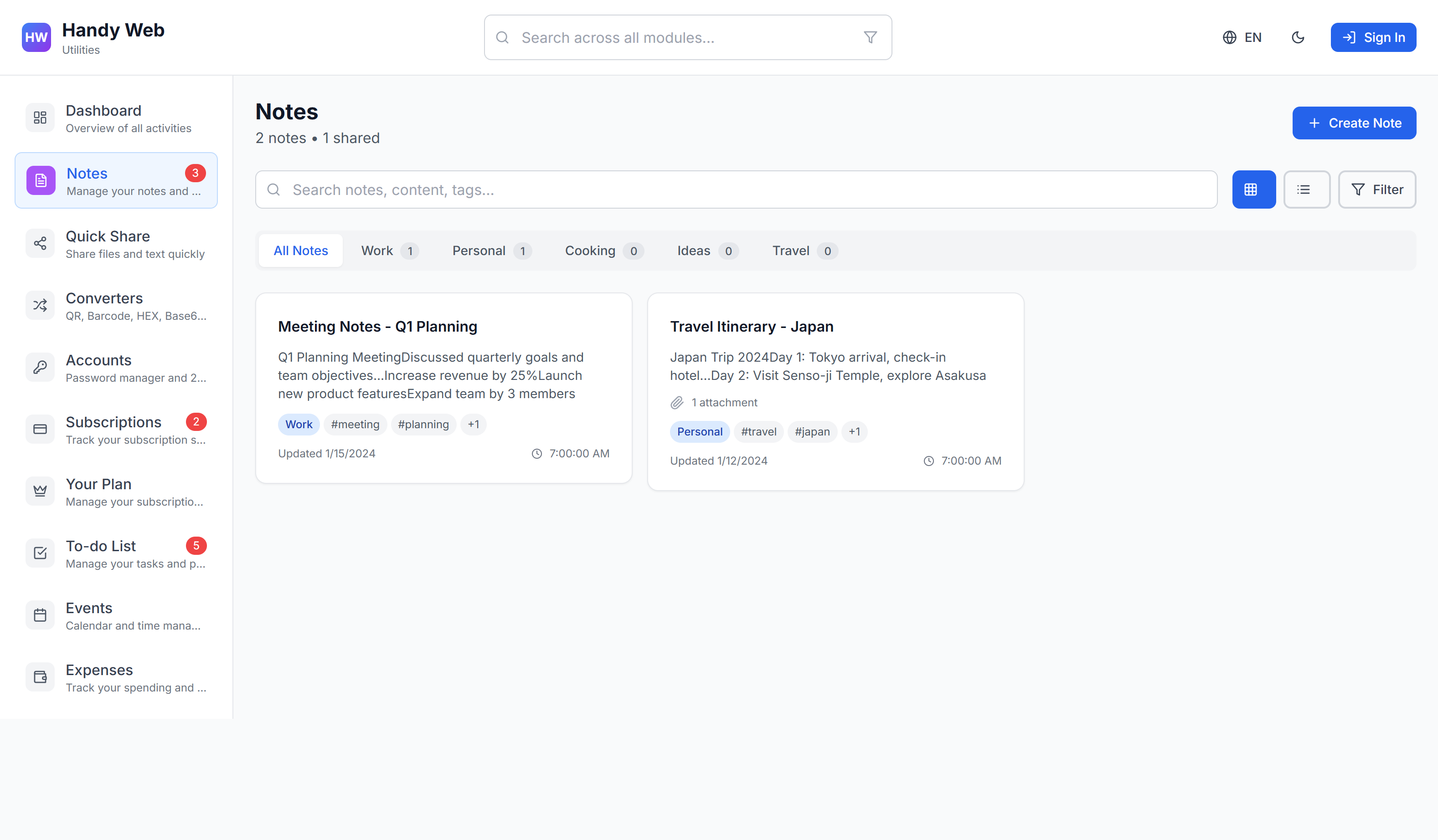
Task: Expand the +1 tags on Meeting Notes
Action: 473,424
